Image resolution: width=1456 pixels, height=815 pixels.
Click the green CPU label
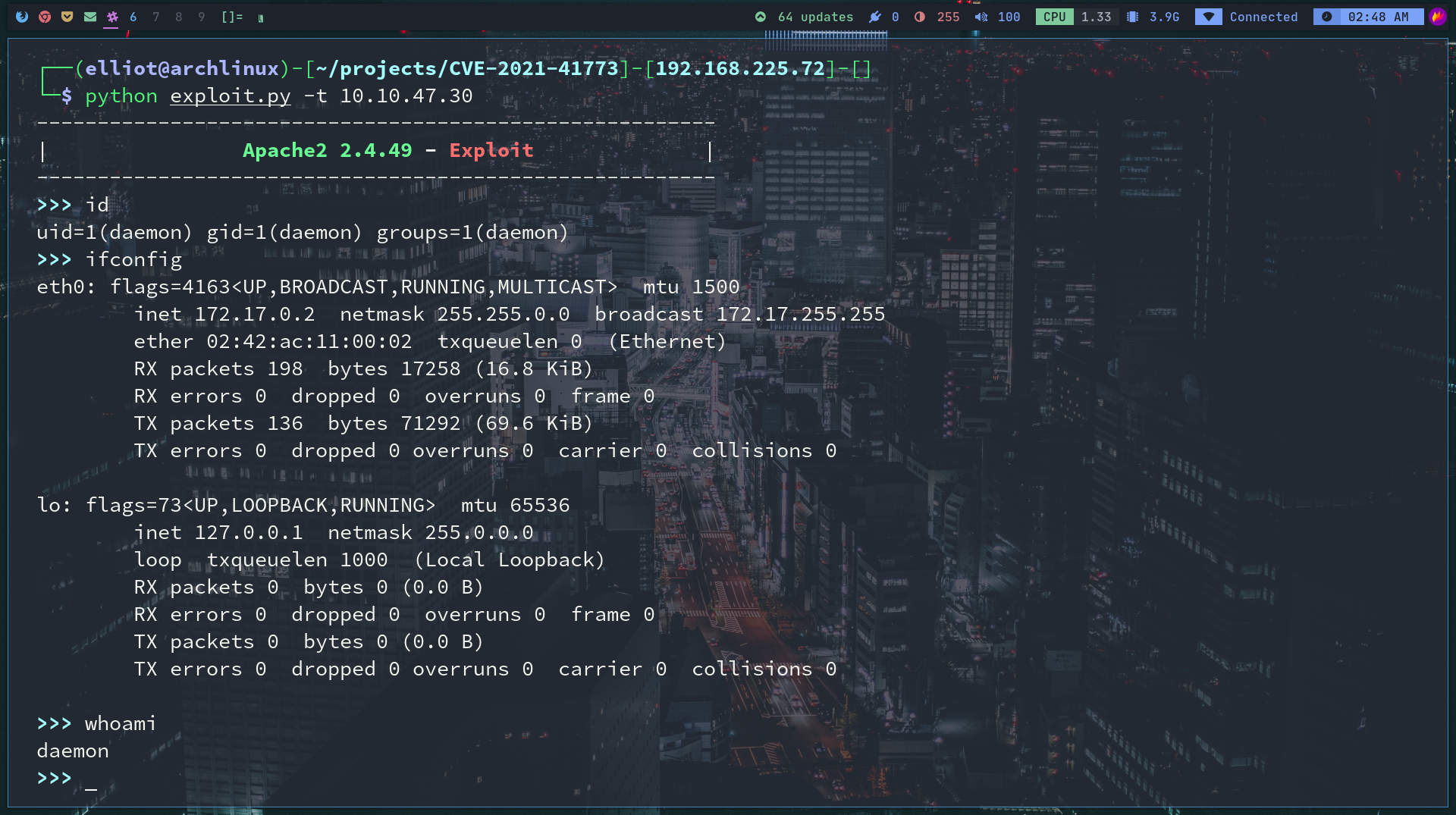pos(1055,17)
